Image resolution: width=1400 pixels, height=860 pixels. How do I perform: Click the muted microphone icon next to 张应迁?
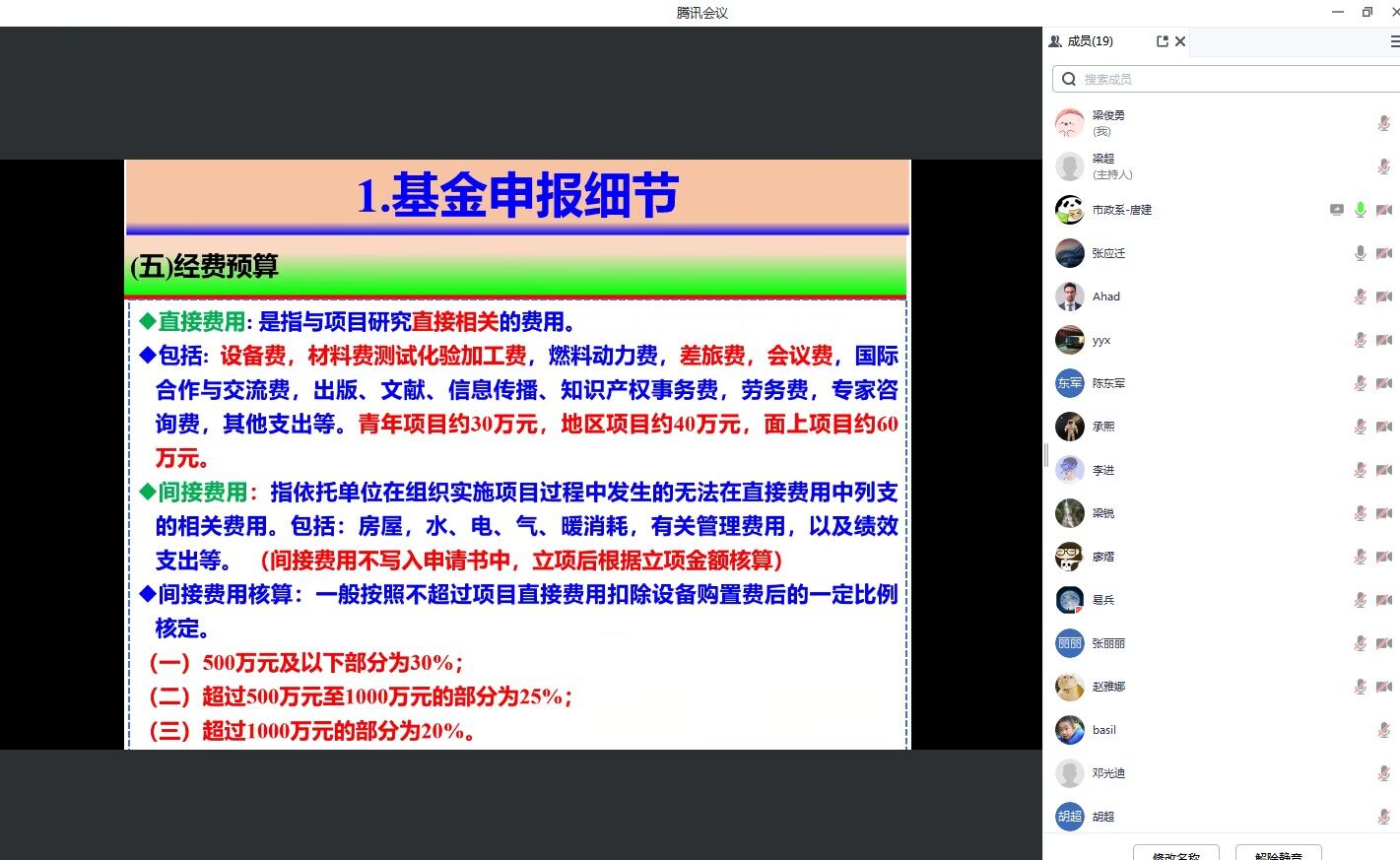[x=1360, y=253]
